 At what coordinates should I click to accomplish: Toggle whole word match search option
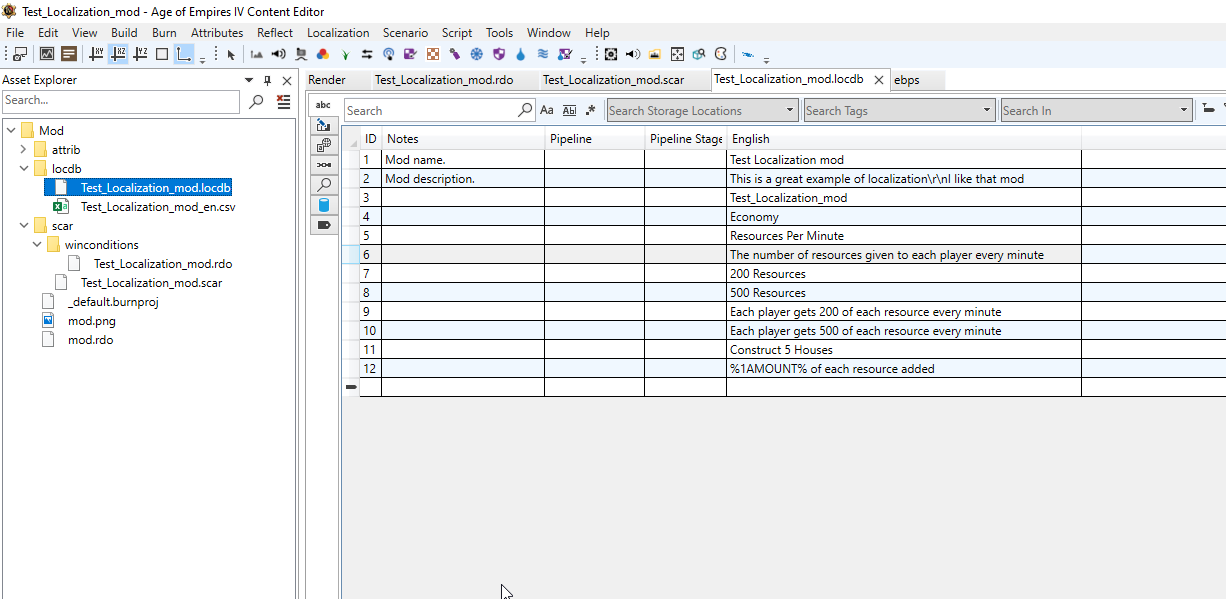pos(569,111)
